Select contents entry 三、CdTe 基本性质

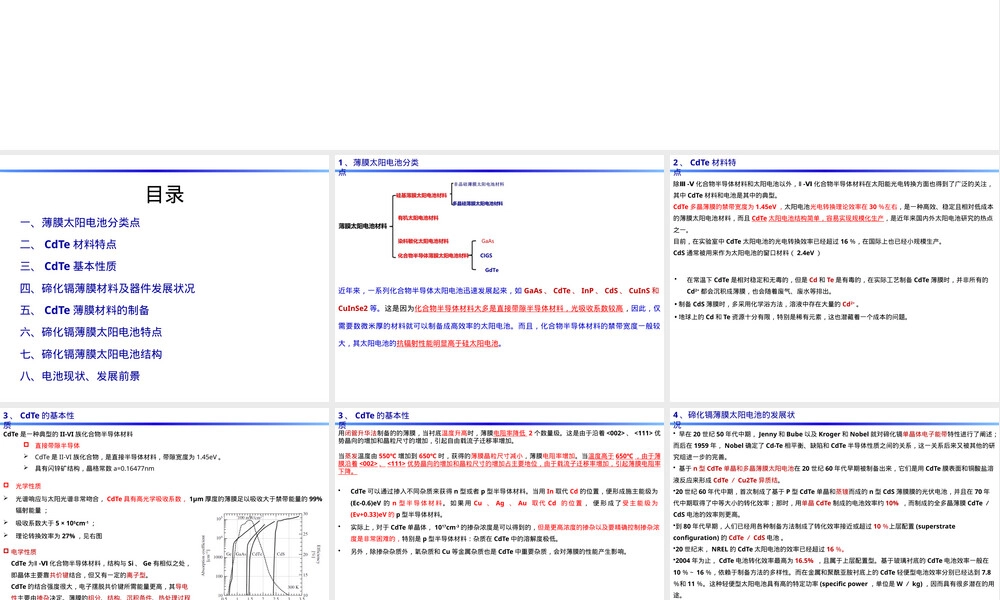pyautogui.click(x=68, y=266)
